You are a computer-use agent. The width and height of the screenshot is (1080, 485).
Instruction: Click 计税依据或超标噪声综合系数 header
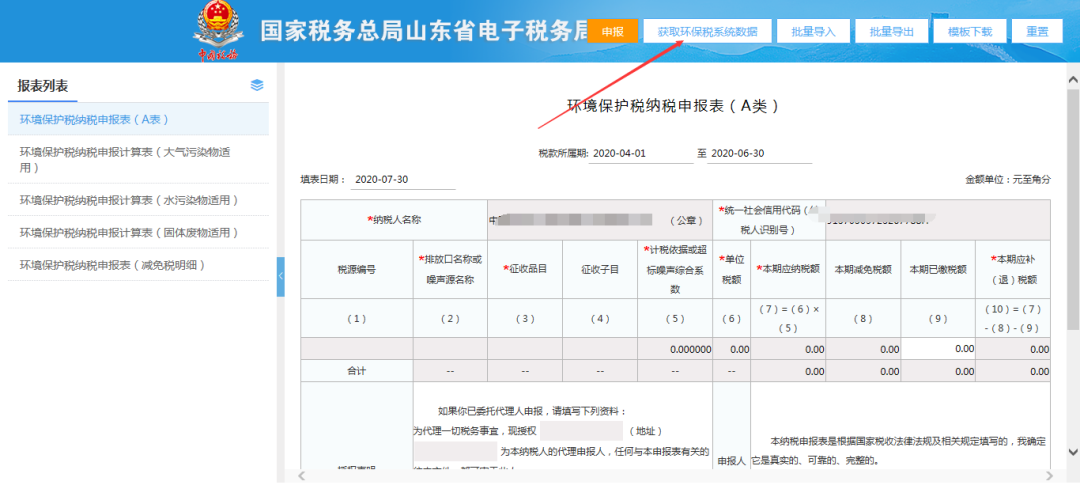click(x=675, y=269)
